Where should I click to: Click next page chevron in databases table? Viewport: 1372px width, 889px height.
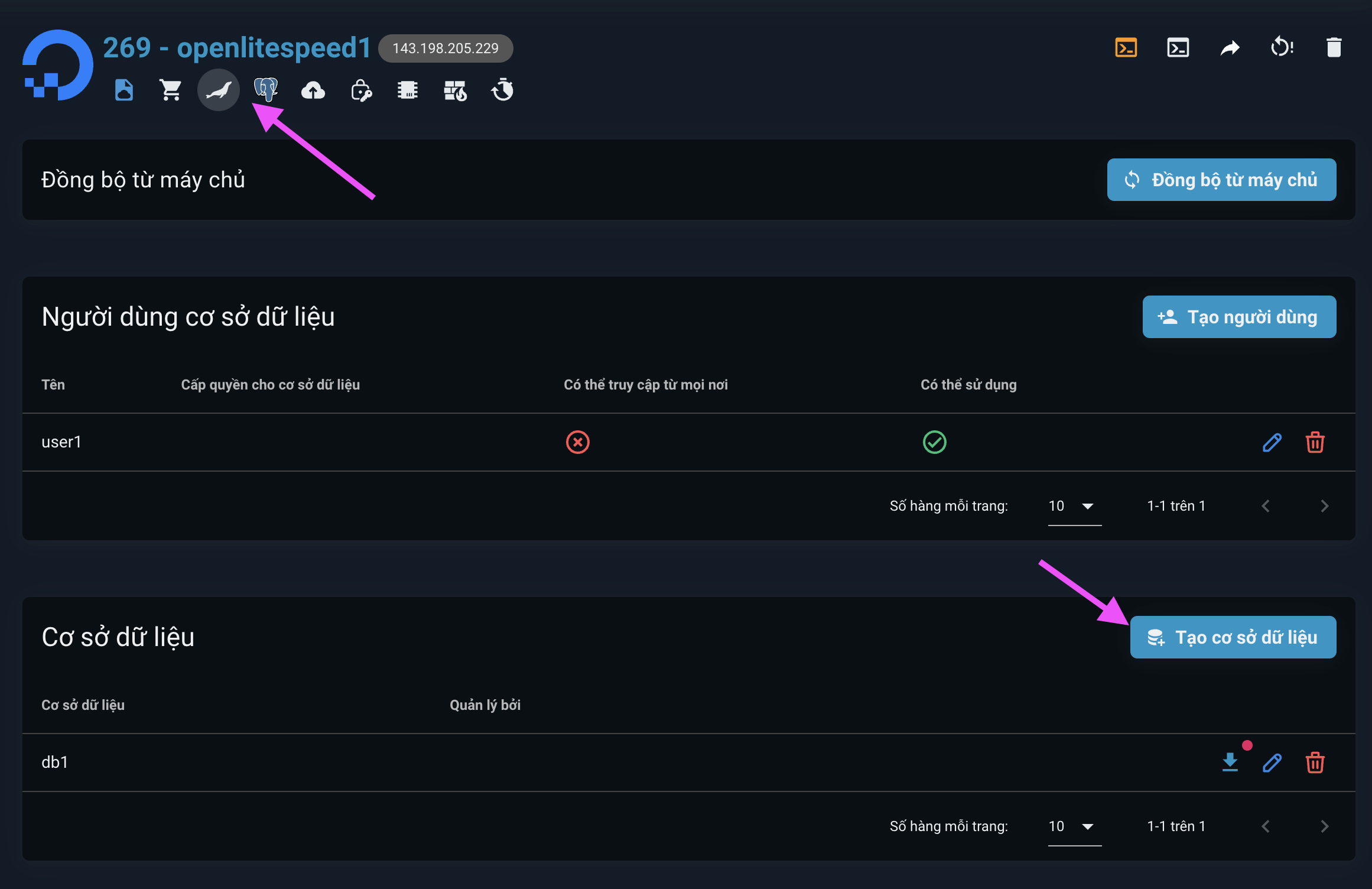tap(1324, 826)
